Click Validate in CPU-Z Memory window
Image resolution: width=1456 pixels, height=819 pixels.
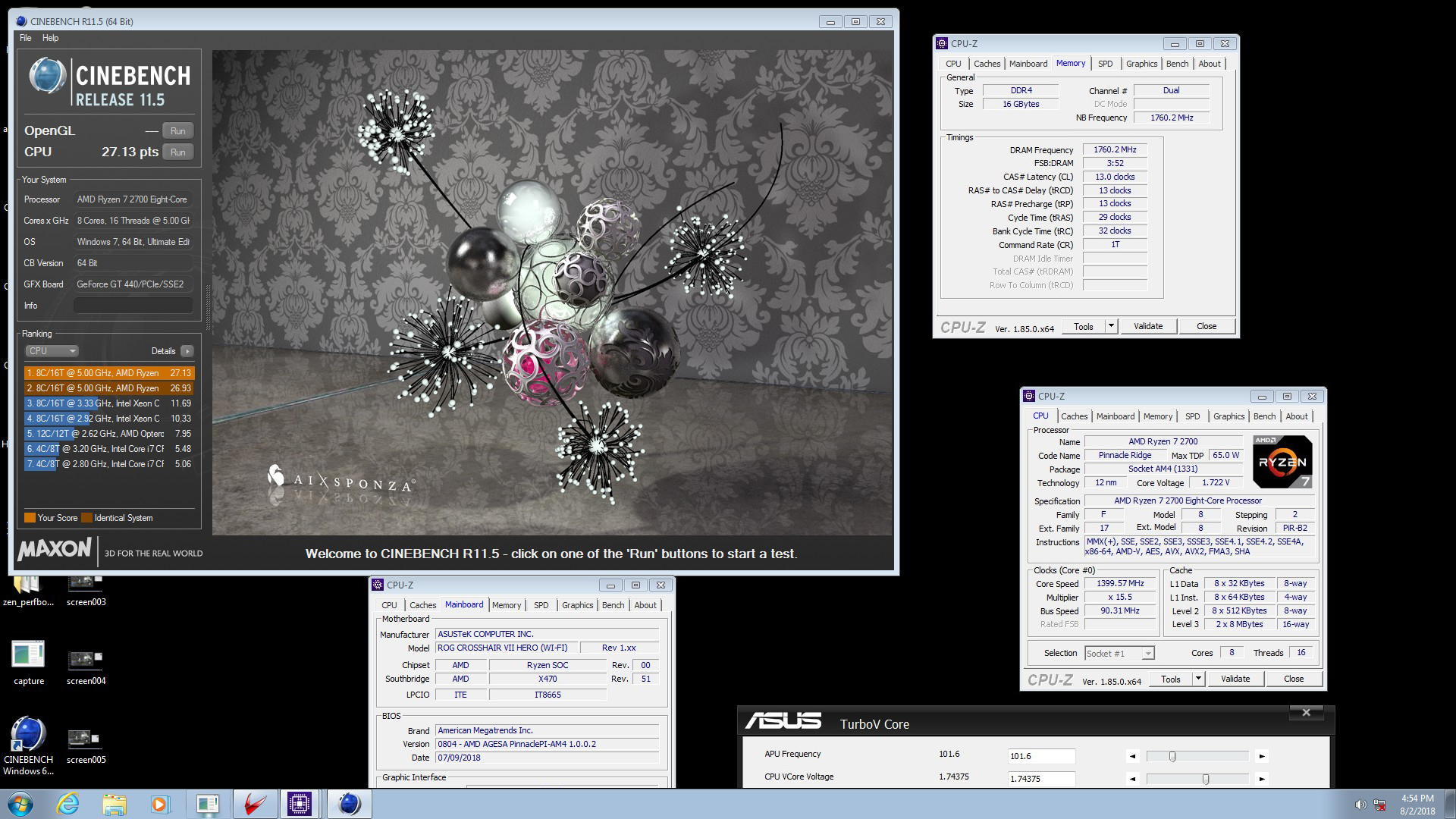(x=1148, y=326)
